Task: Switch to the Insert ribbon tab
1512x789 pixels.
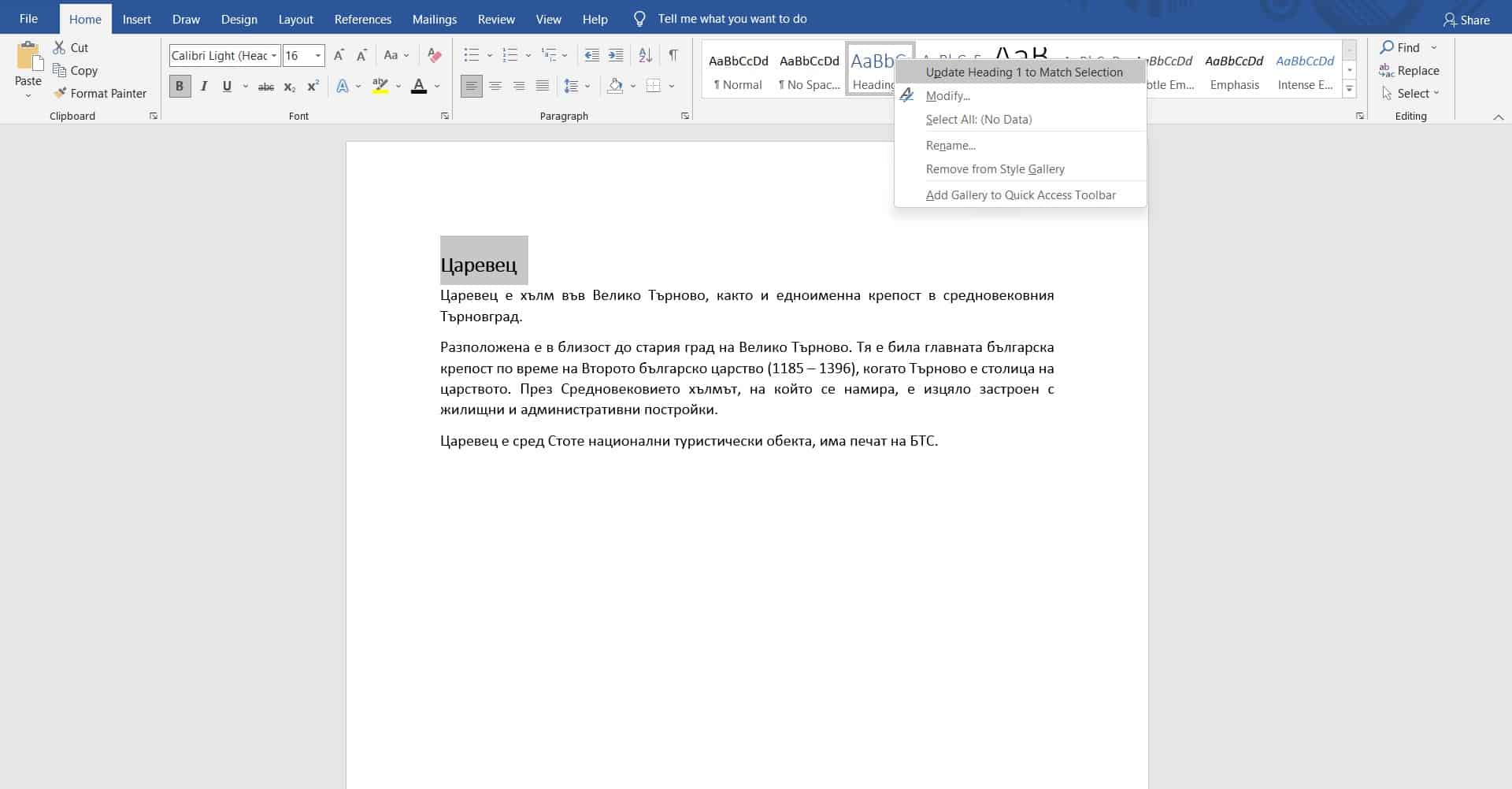Action: click(137, 18)
